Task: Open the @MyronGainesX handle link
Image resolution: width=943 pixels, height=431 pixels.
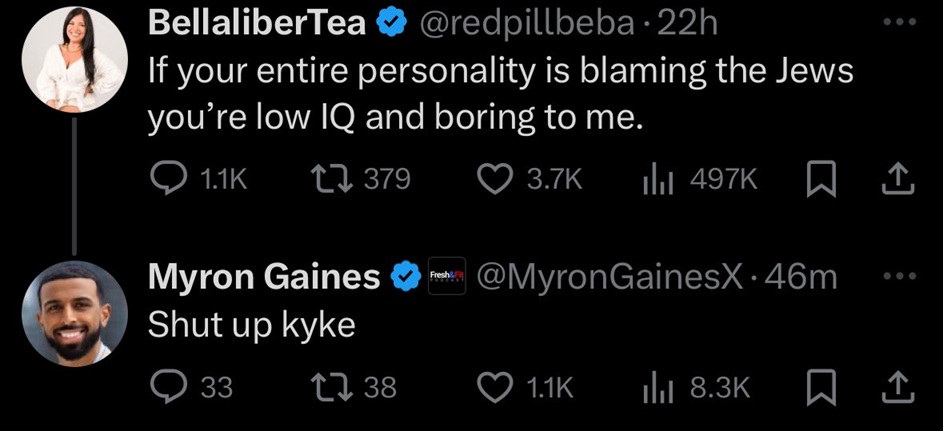Action: click(612, 277)
